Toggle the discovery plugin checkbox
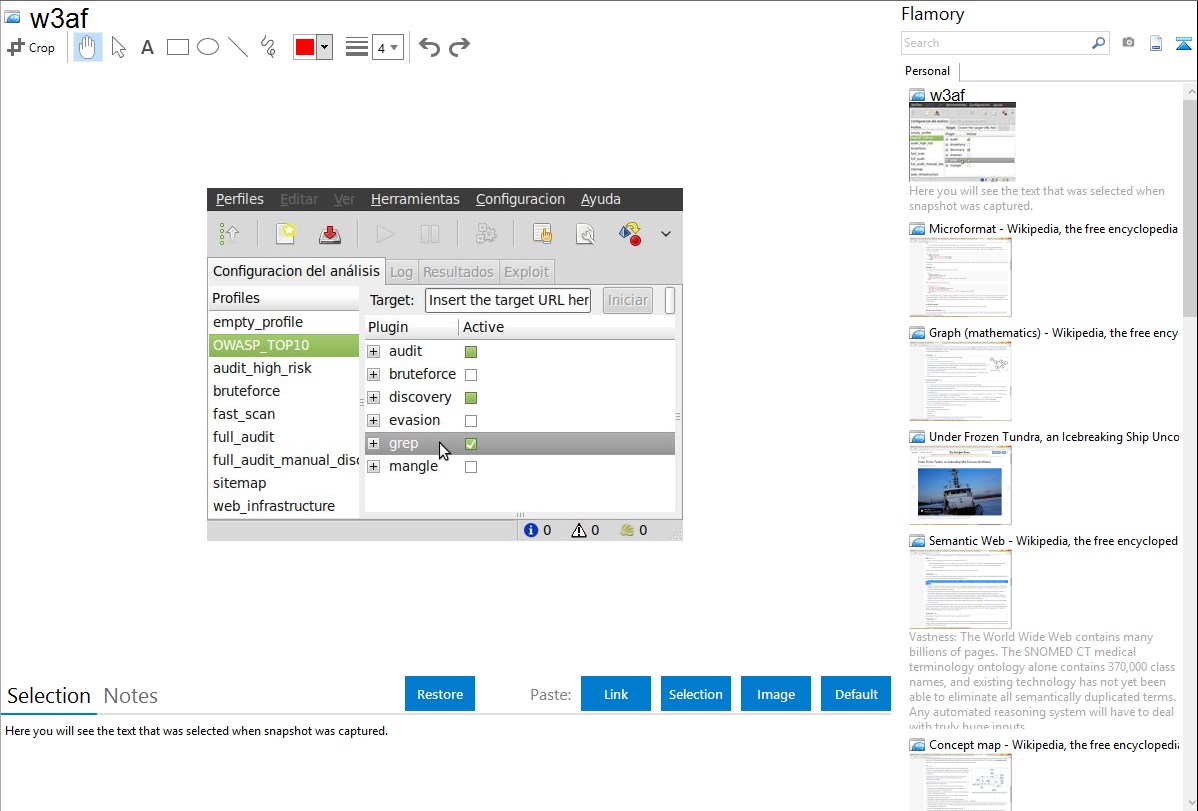Viewport: 1198px width, 811px height. [x=471, y=397]
